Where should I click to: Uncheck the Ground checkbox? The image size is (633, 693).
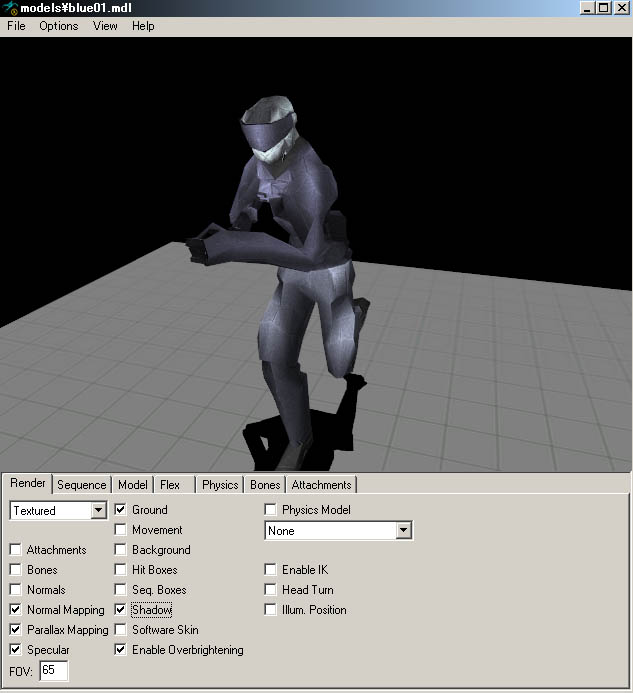click(120, 510)
